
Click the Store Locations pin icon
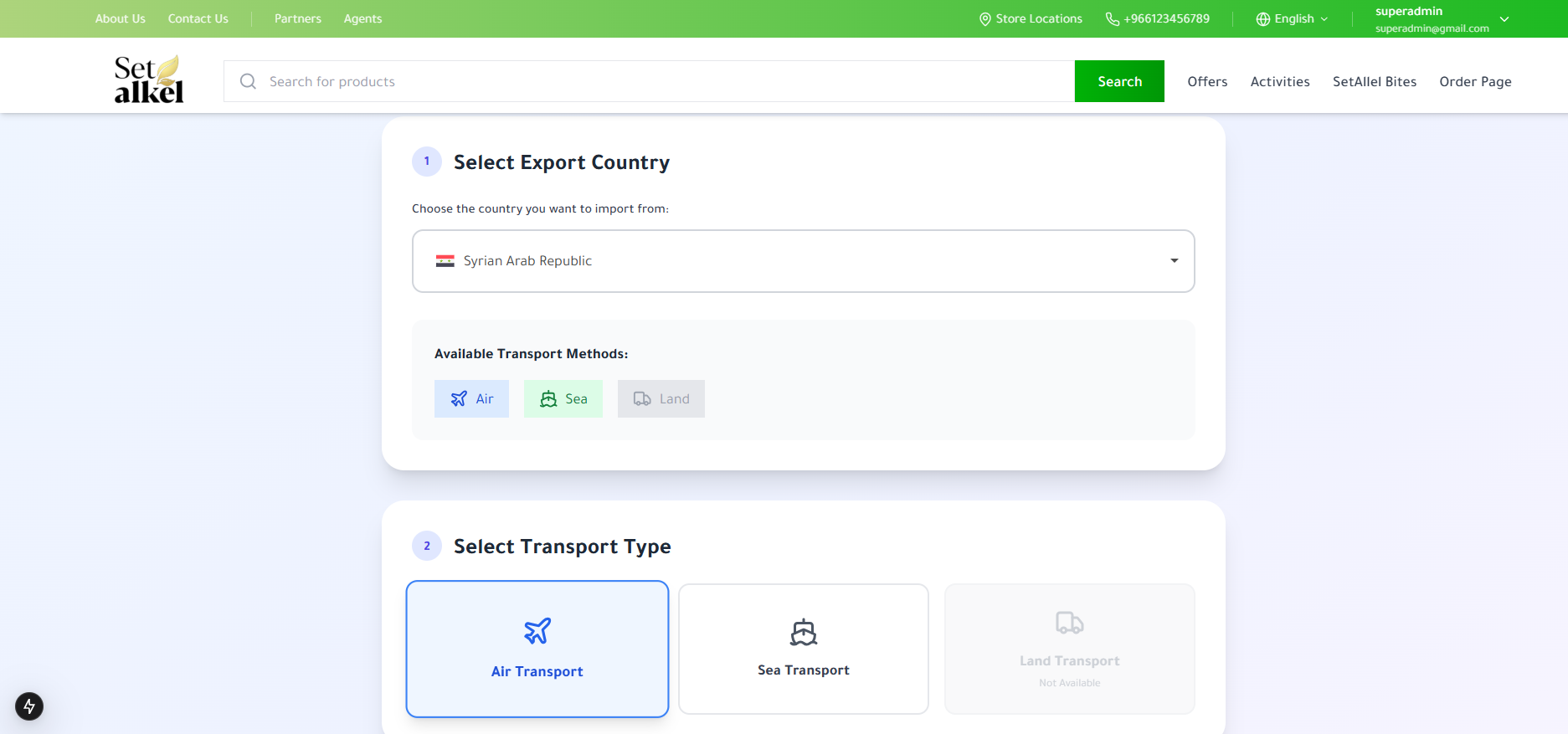[985, 18]
